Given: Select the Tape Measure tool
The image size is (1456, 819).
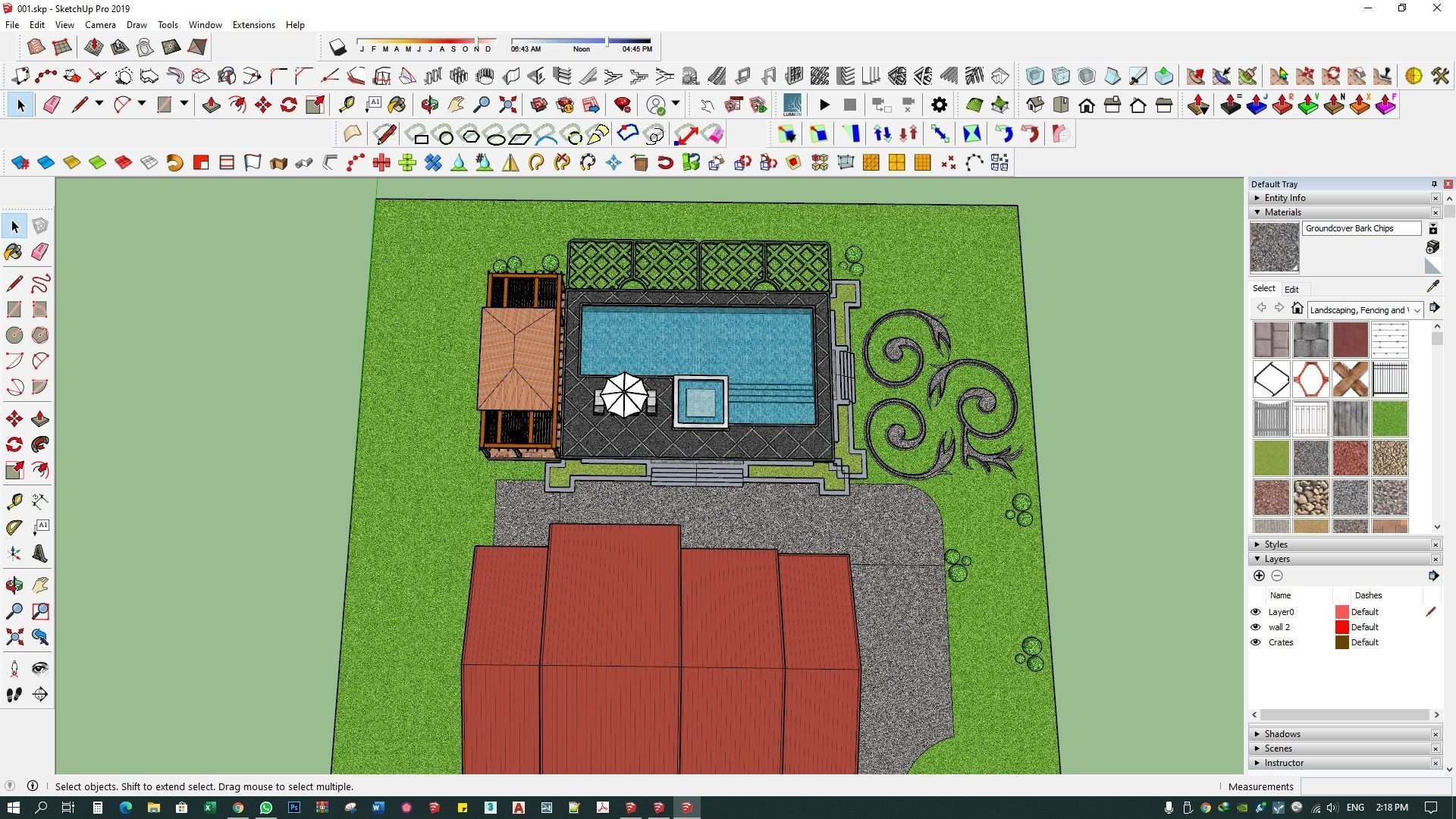Looking at the screenshot, I should coord(14,500).
